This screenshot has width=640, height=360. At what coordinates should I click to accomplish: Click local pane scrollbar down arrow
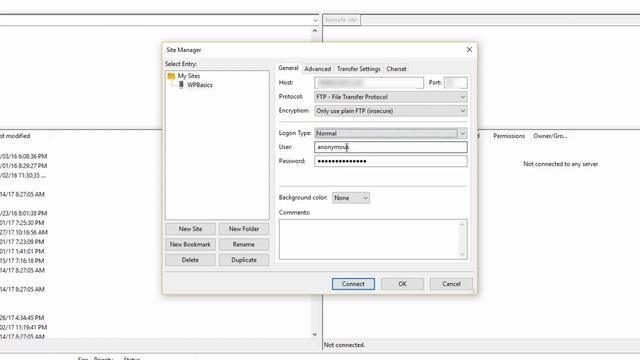315,334
